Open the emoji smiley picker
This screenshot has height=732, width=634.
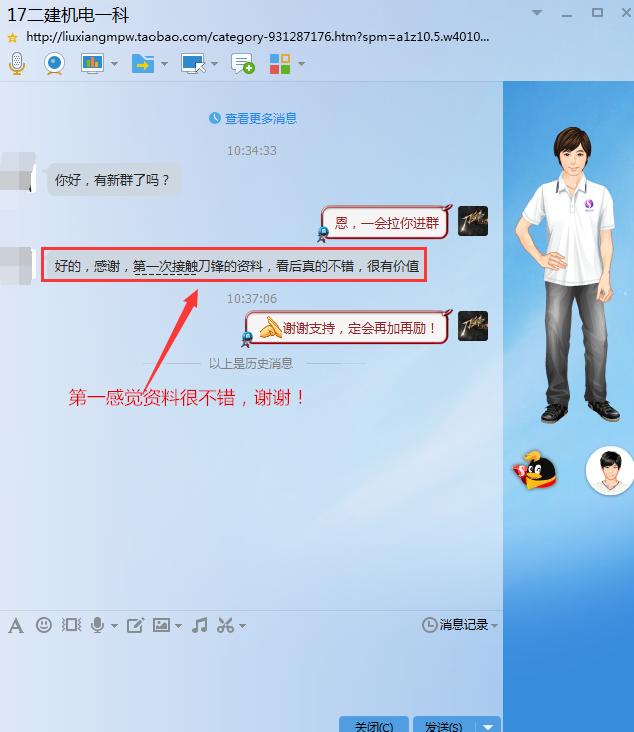tap(44, 625)
